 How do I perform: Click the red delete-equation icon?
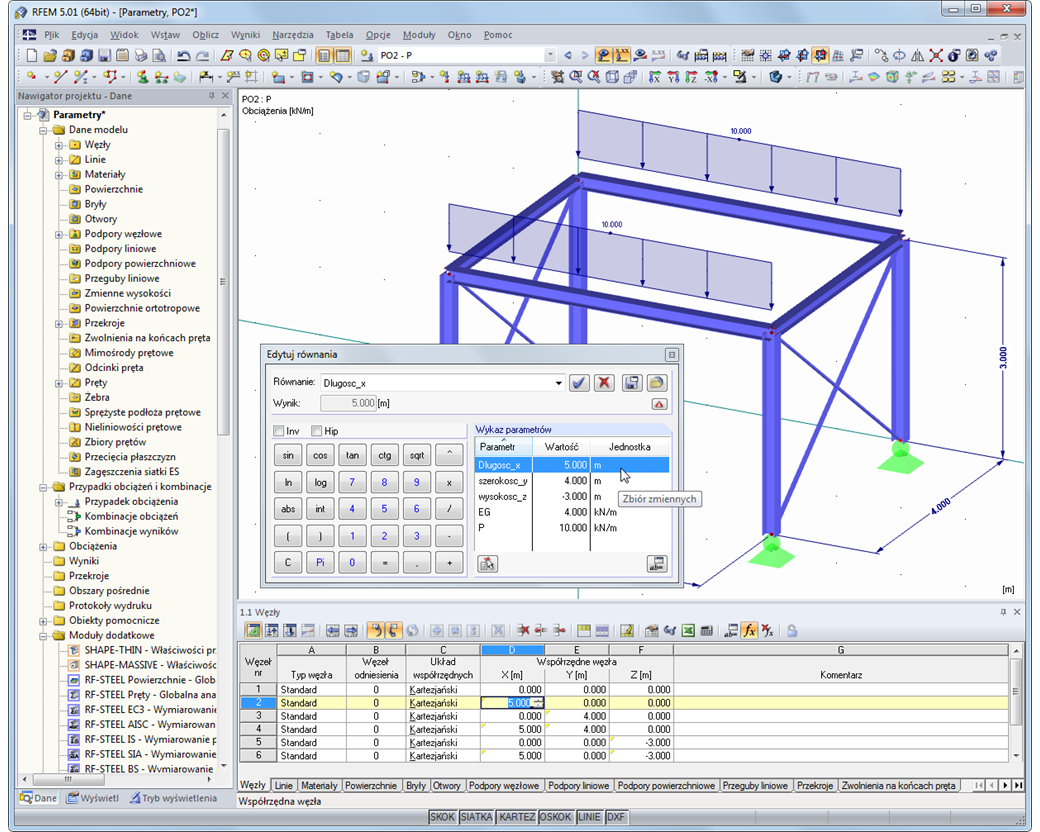[x=604, y=382]
